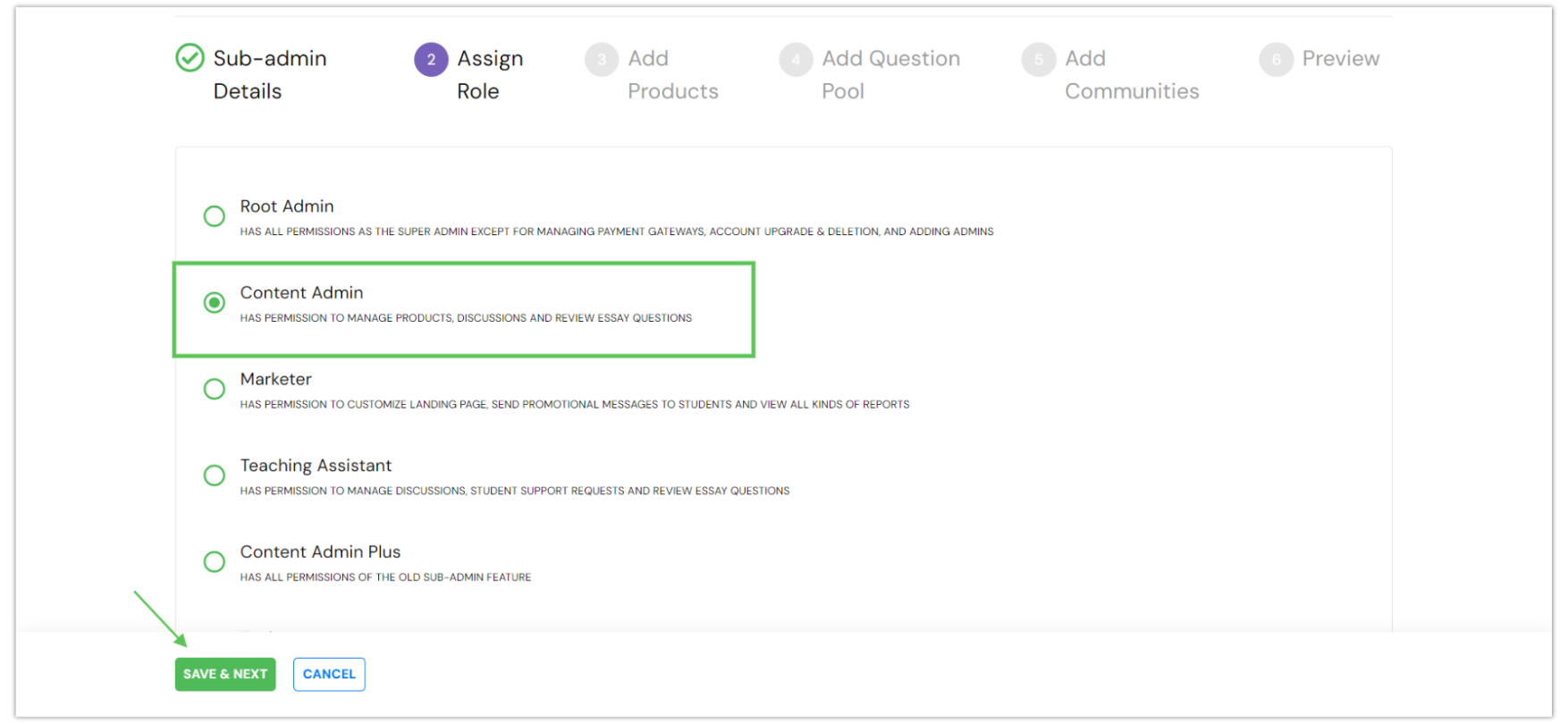This screenshot has width=1568, height=724.
Task: Click the SAVE & NEXT button
Action: pos(224,674)
